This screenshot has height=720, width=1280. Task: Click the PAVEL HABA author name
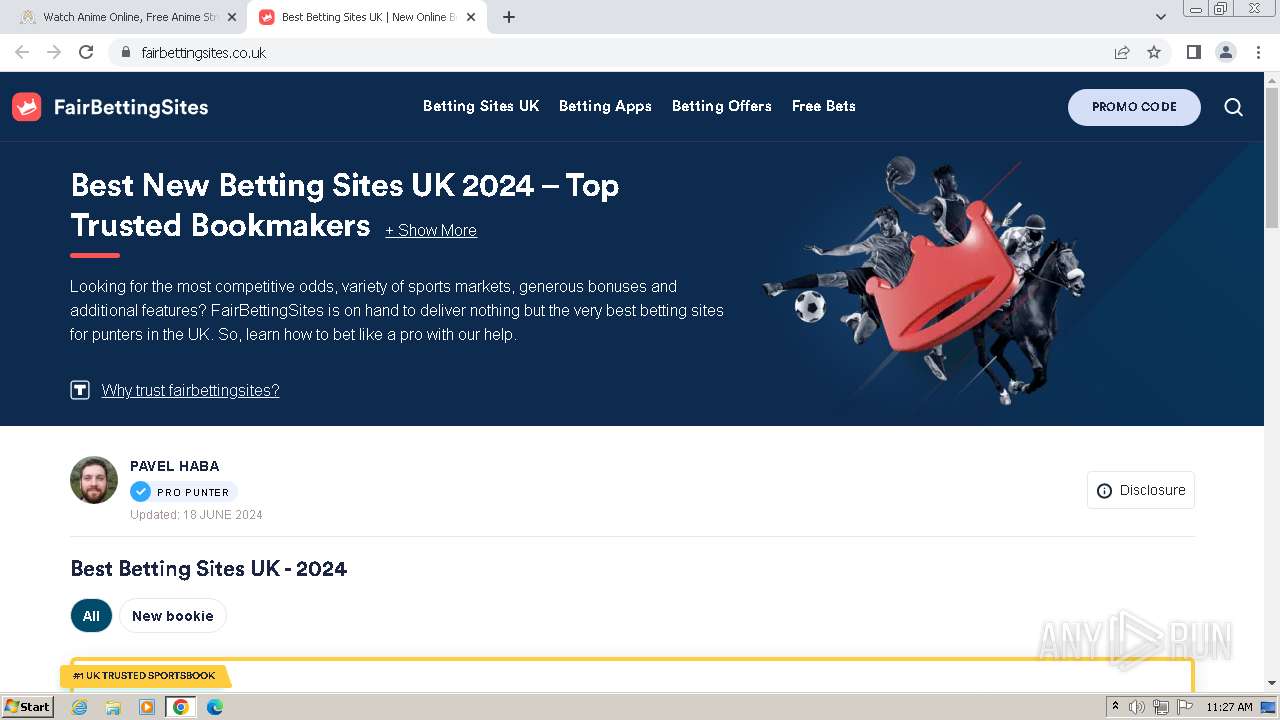click(x=174, y=466)
